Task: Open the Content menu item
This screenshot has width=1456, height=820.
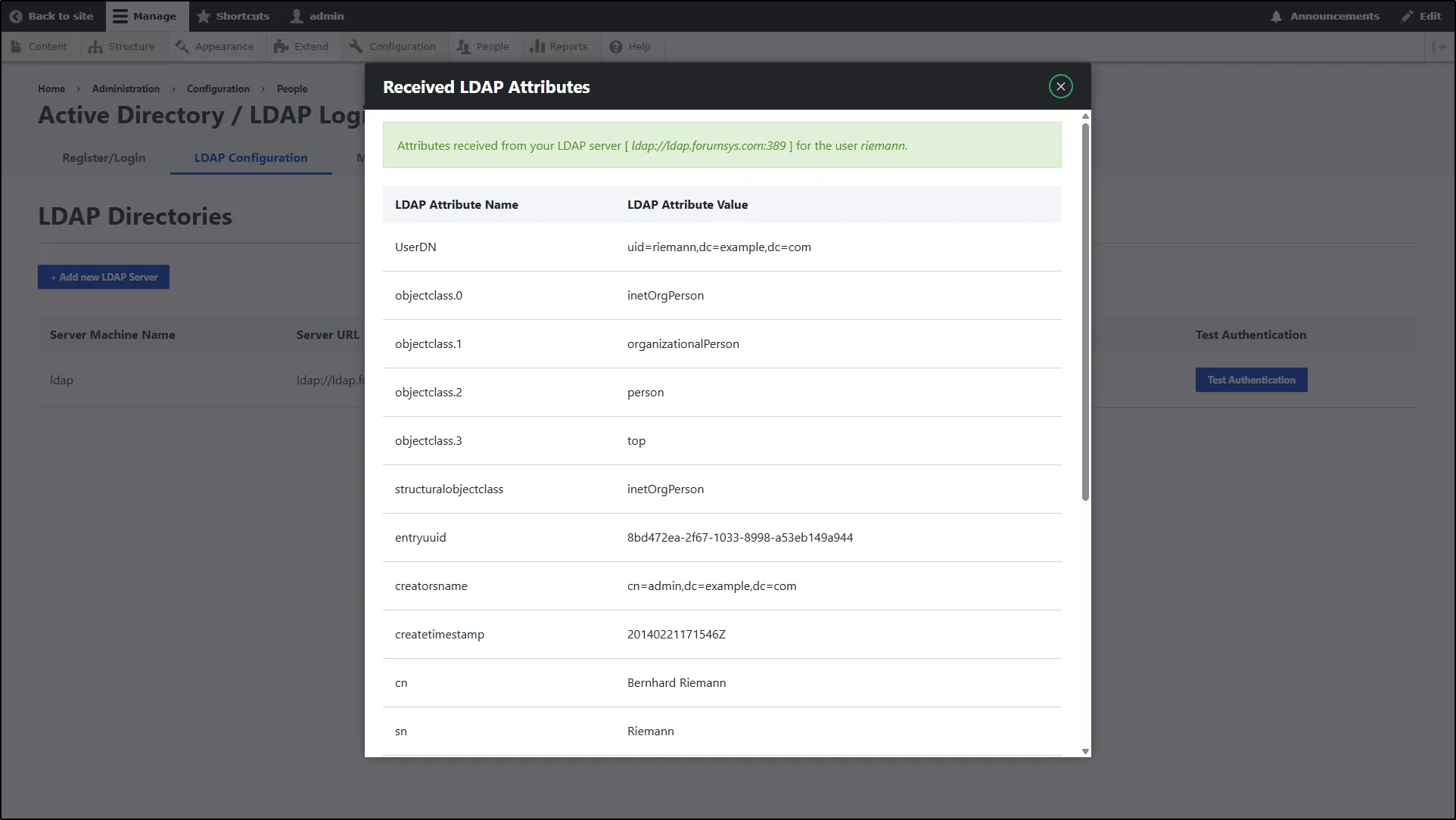Action: coord(39,46)
